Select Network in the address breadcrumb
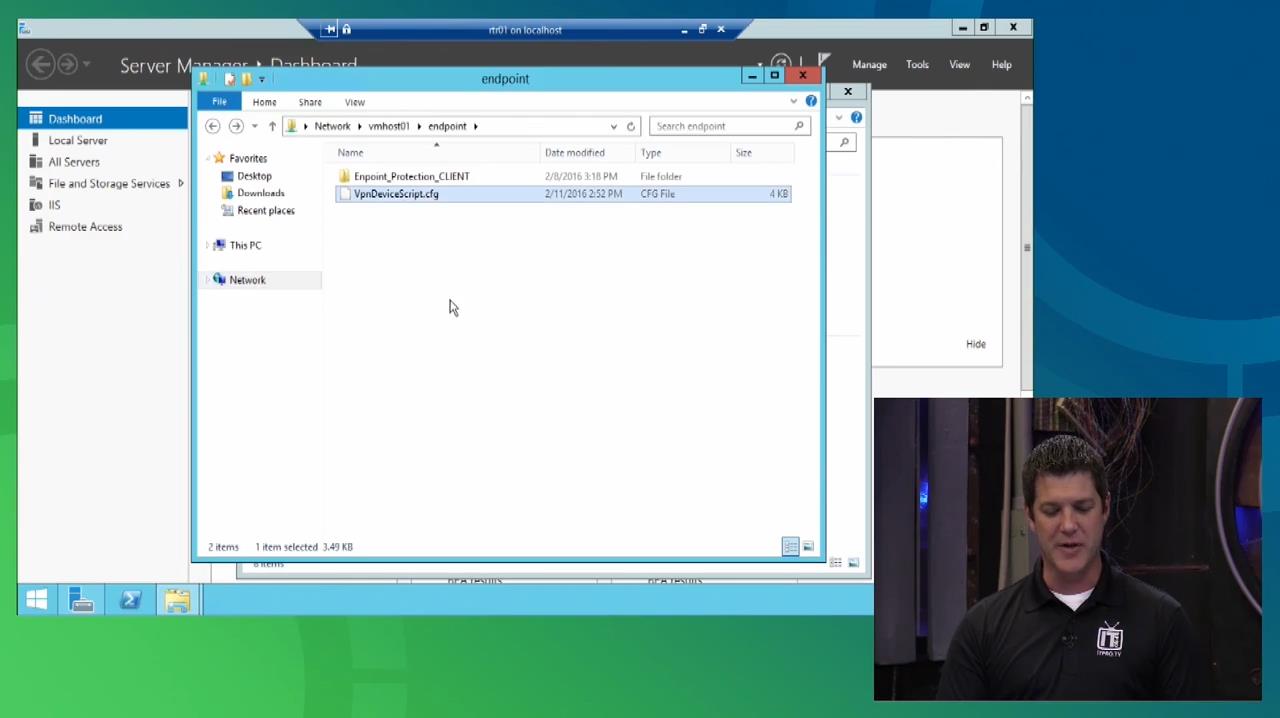Viewport: 1280px width, 718px height. (x=332, y=126)
